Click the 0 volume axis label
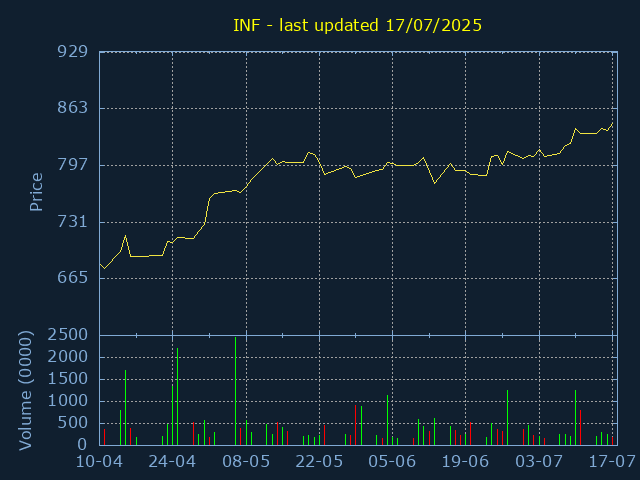640x480 pixels. point(83,444)
